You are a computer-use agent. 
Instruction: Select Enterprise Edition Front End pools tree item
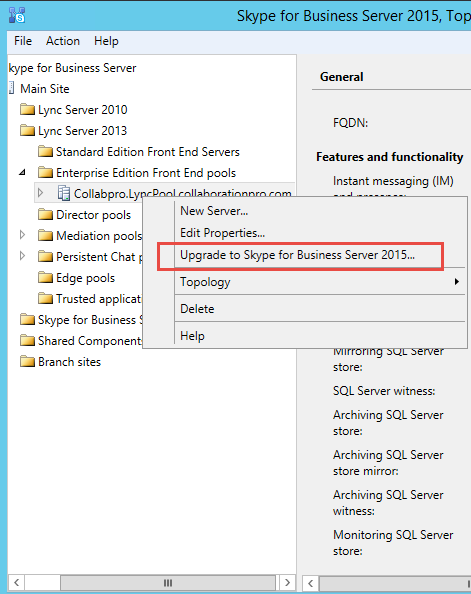[x=146, y=173]
